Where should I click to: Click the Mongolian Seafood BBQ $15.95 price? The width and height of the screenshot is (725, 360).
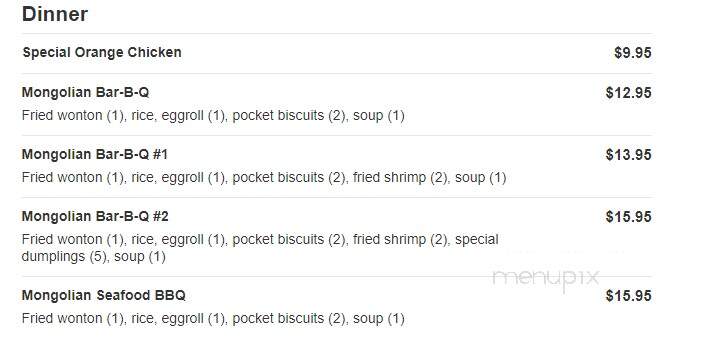pos(628,296)
